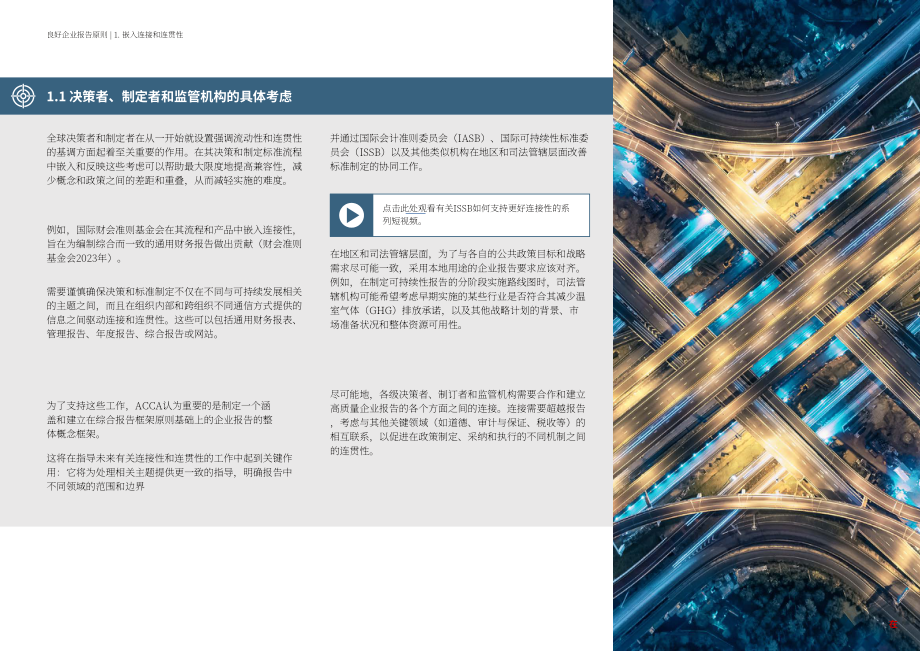
Task: Click the paragraph starting '并通过国际会计准则委员会'
Action: (459, 152)
